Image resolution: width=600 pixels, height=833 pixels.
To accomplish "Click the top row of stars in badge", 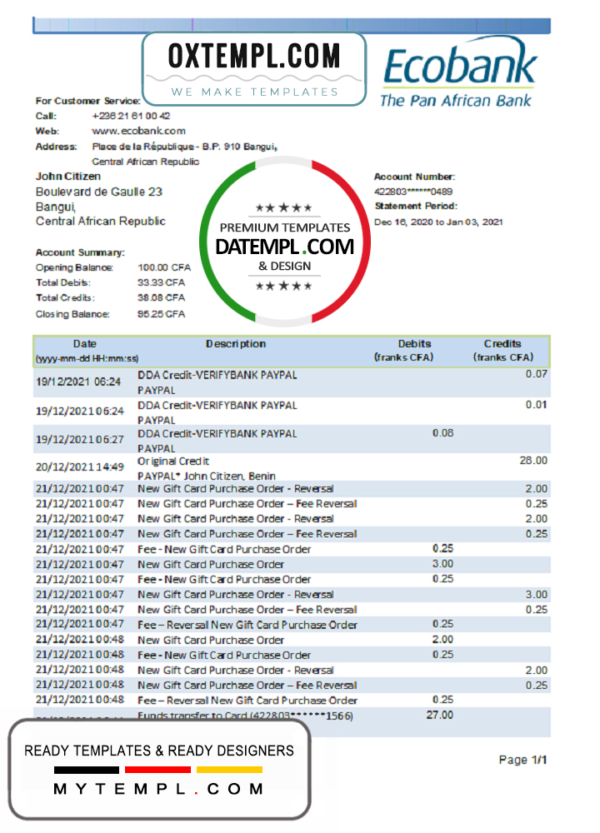I will click(285, 208).
